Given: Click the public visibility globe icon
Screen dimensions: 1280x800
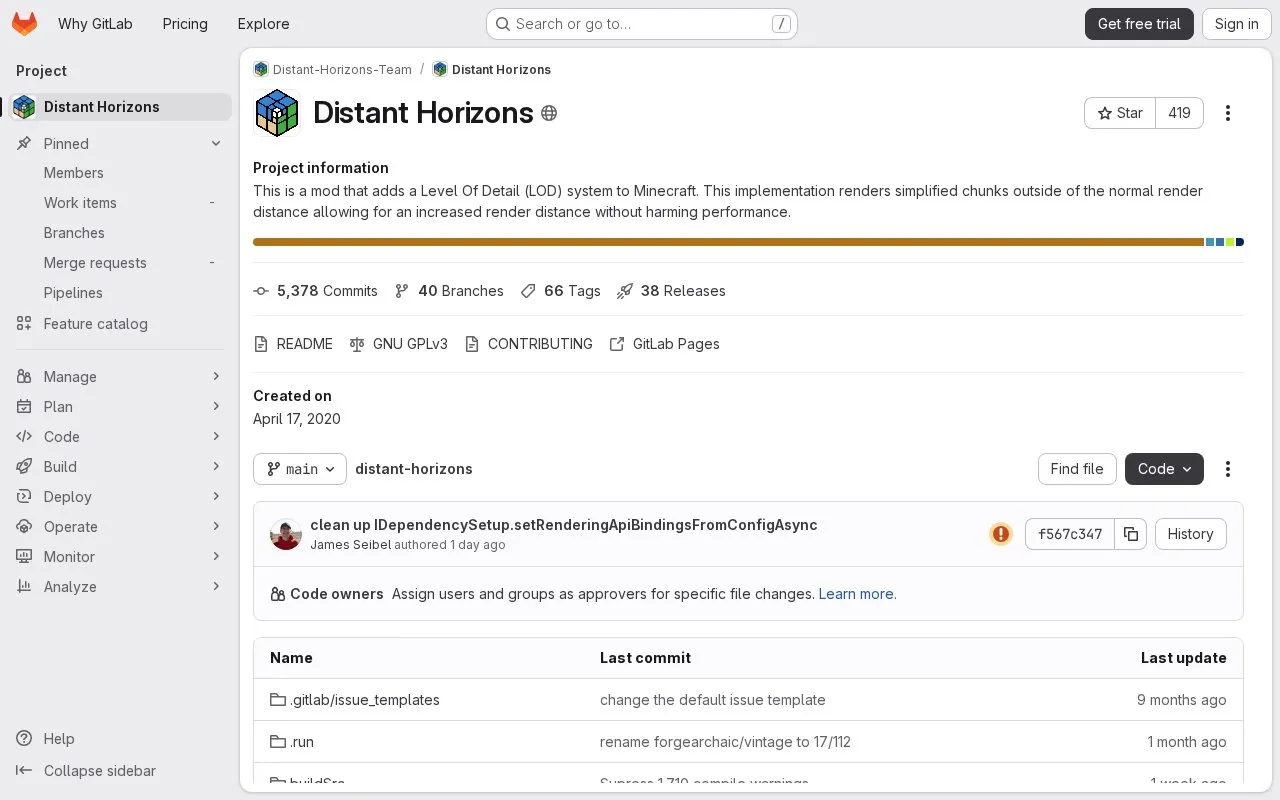Looking at the screenshot, I should point(549,113).
